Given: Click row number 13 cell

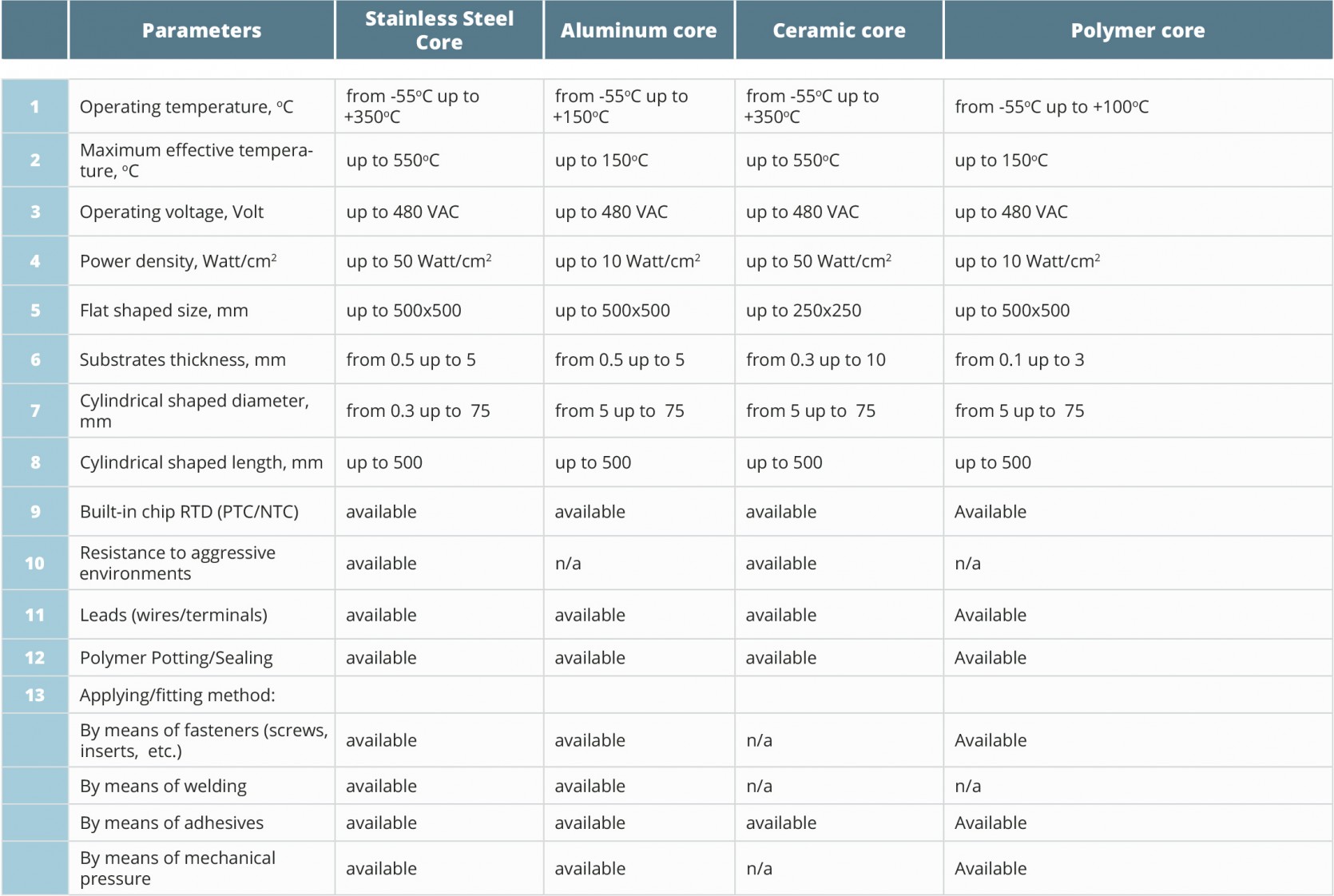Looking at the screenshot, I should coord(35,695).
